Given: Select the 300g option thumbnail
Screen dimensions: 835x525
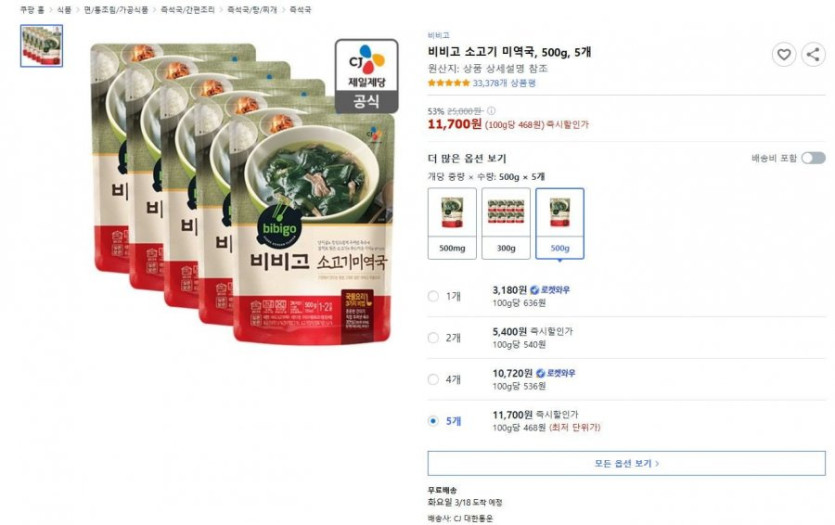Looking at the screenshot, I should tap(506, 223).
